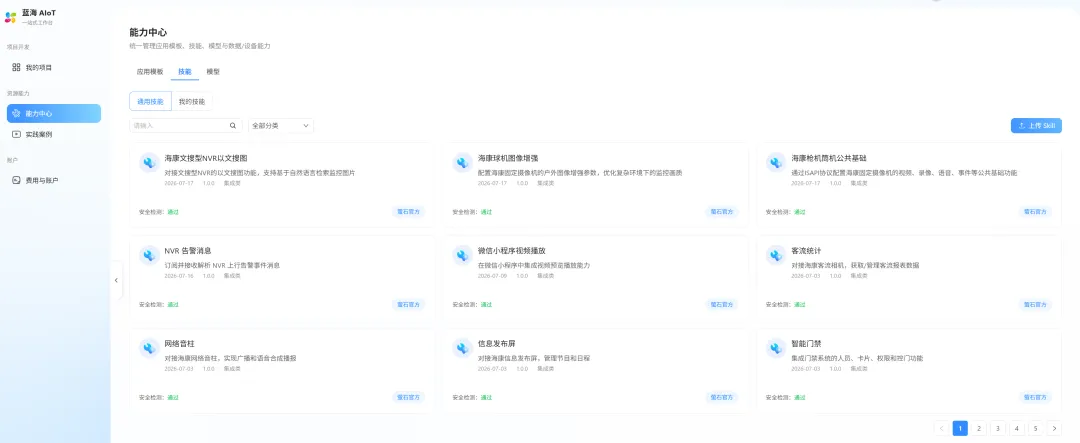Click the 微信小程序视频播放 skill icon
Viewport: 1080px width, 443px height.
tap(463, 255)
